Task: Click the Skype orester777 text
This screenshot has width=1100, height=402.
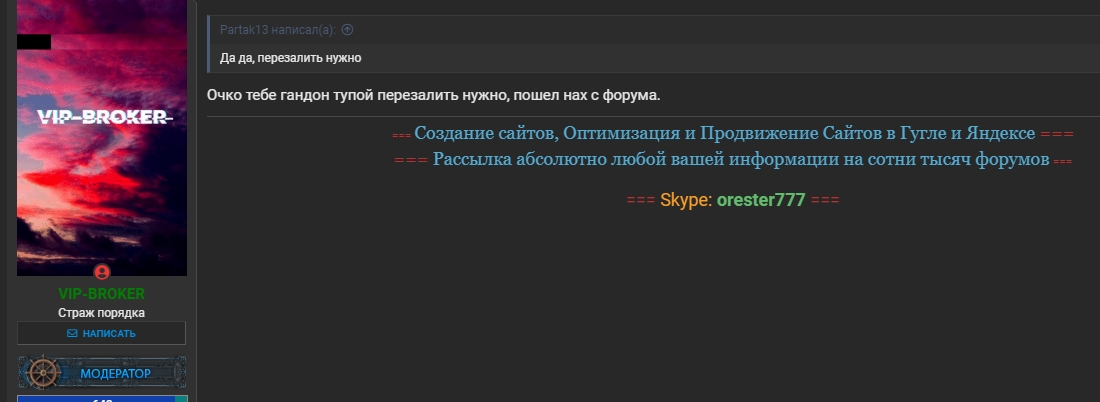Action: pyautogui.click(x=732, y=199)
